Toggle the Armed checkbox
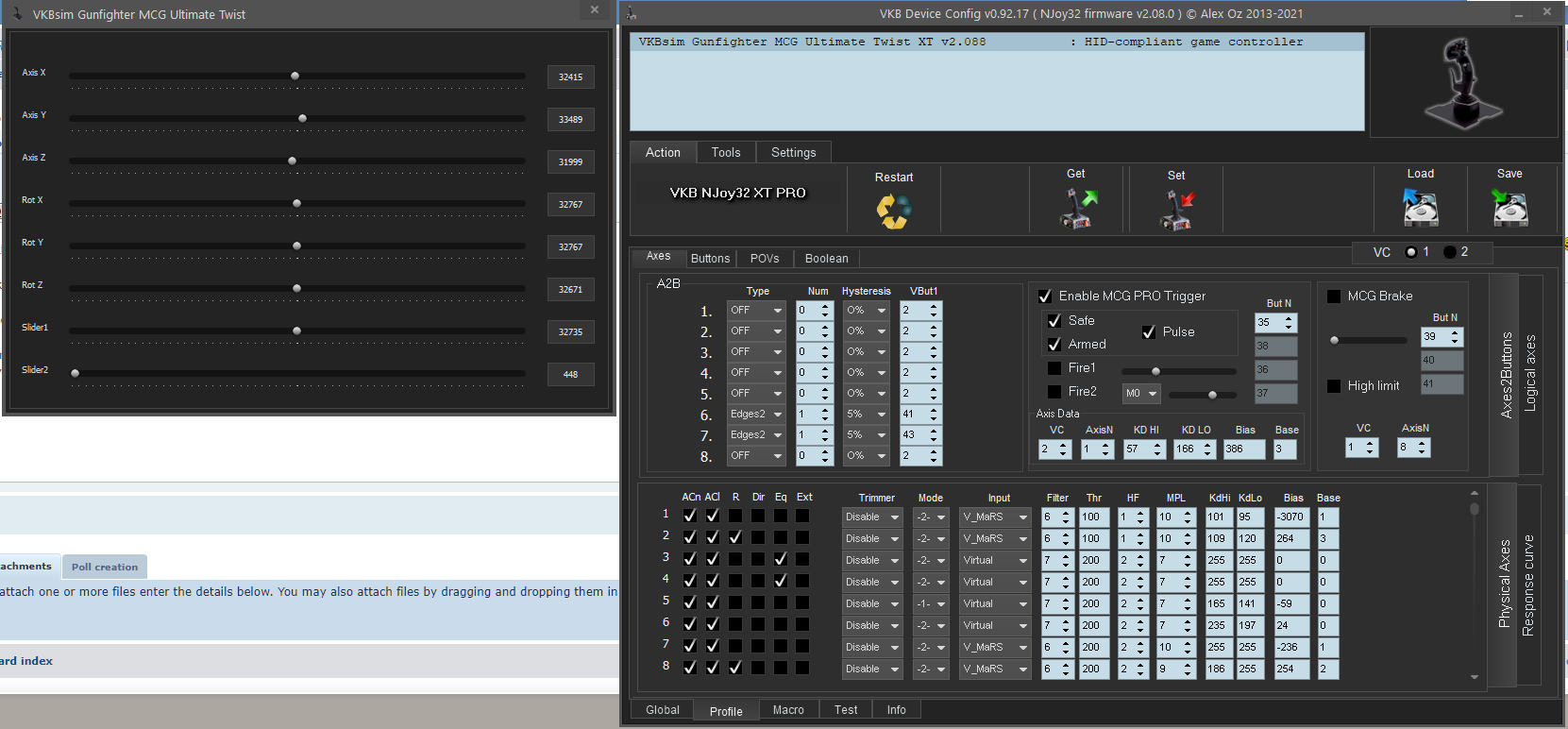The height and width of the screenshot is (729, 1568). click(x=1054, y=345)
